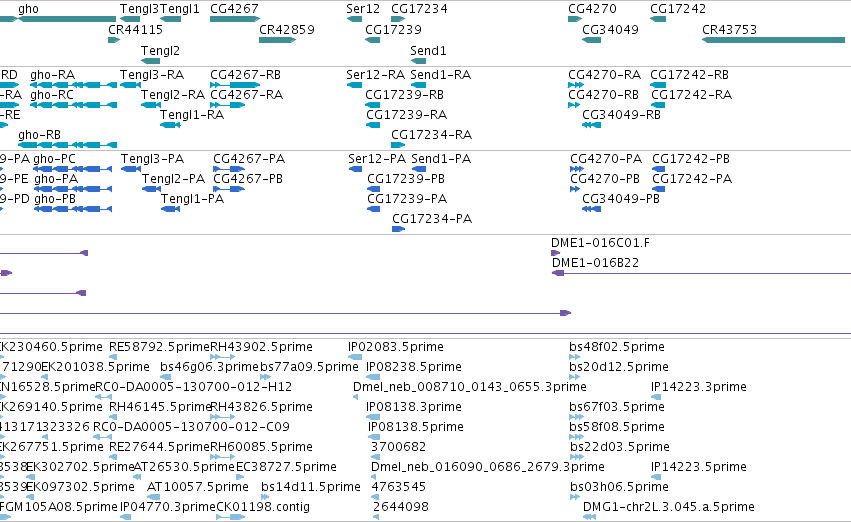Click the CG17242 gene label
Image resolution: width=851 pixels, height=522 pixels.
[678, 9]
